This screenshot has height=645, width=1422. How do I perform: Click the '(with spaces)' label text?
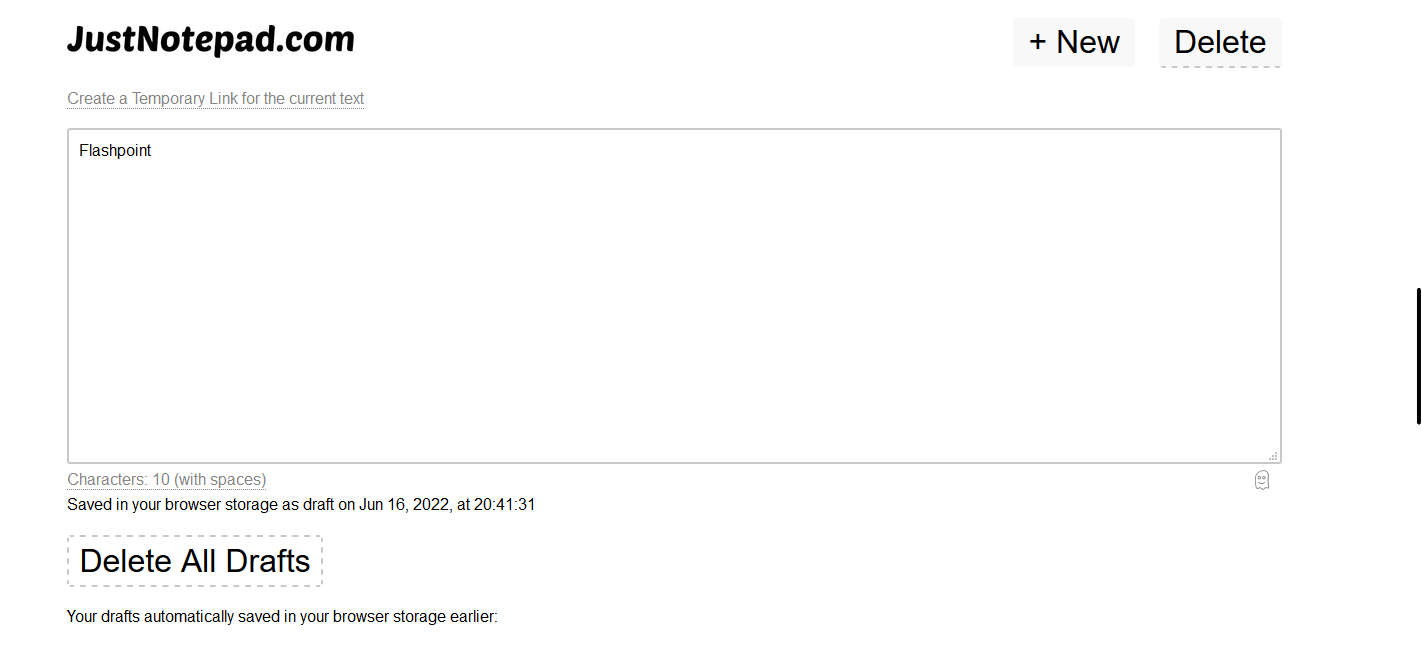pos(220,480)
